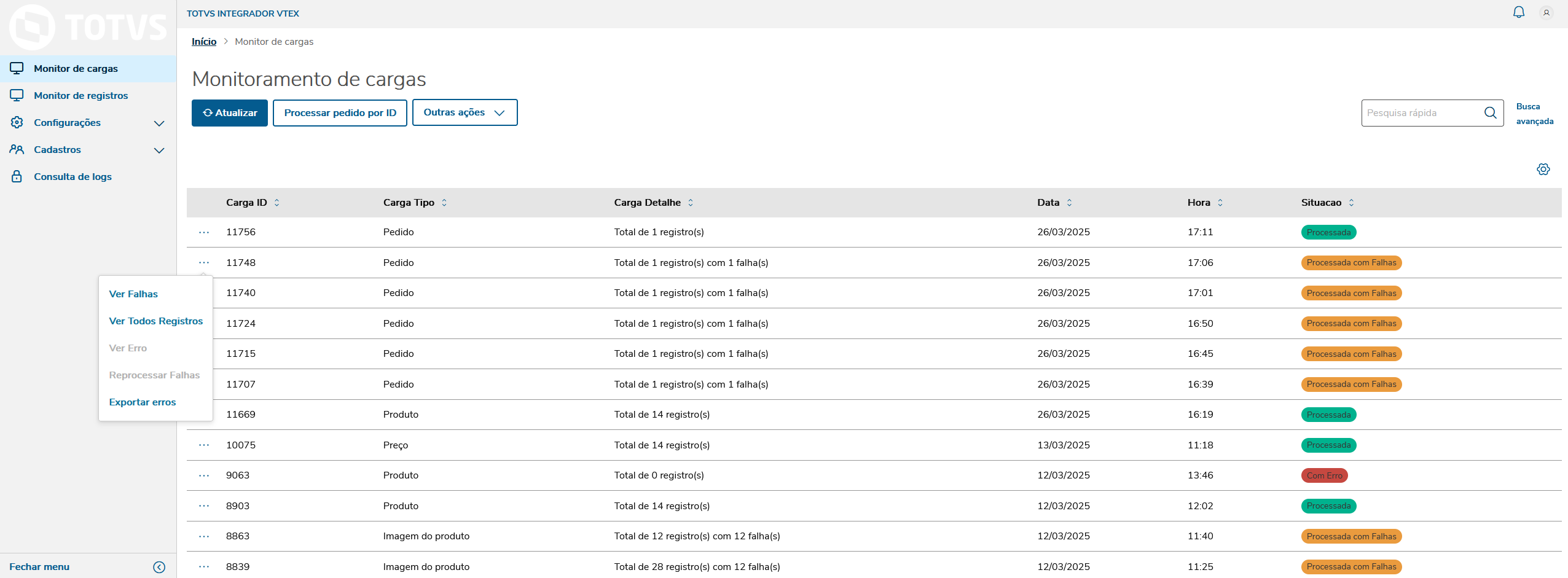This screenshot has width=1568, height=578.
Task: Click the collapse menu arrow icon
Action: pyautogui.click(x=159, y=567)
